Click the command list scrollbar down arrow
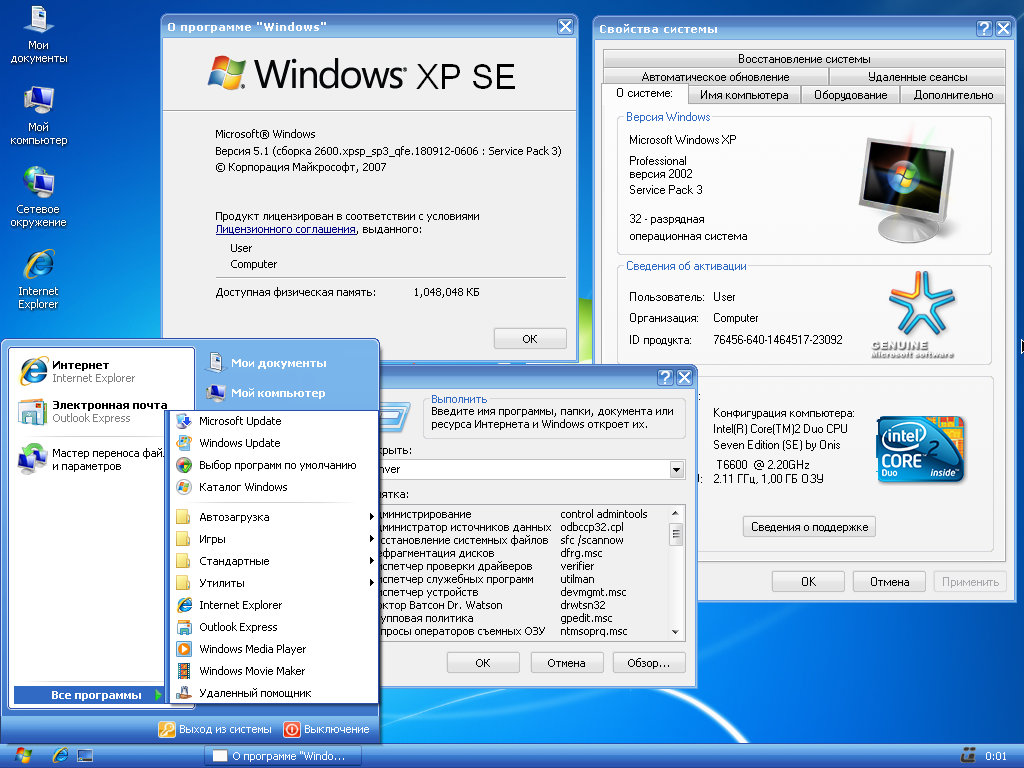 click(676, 632)
